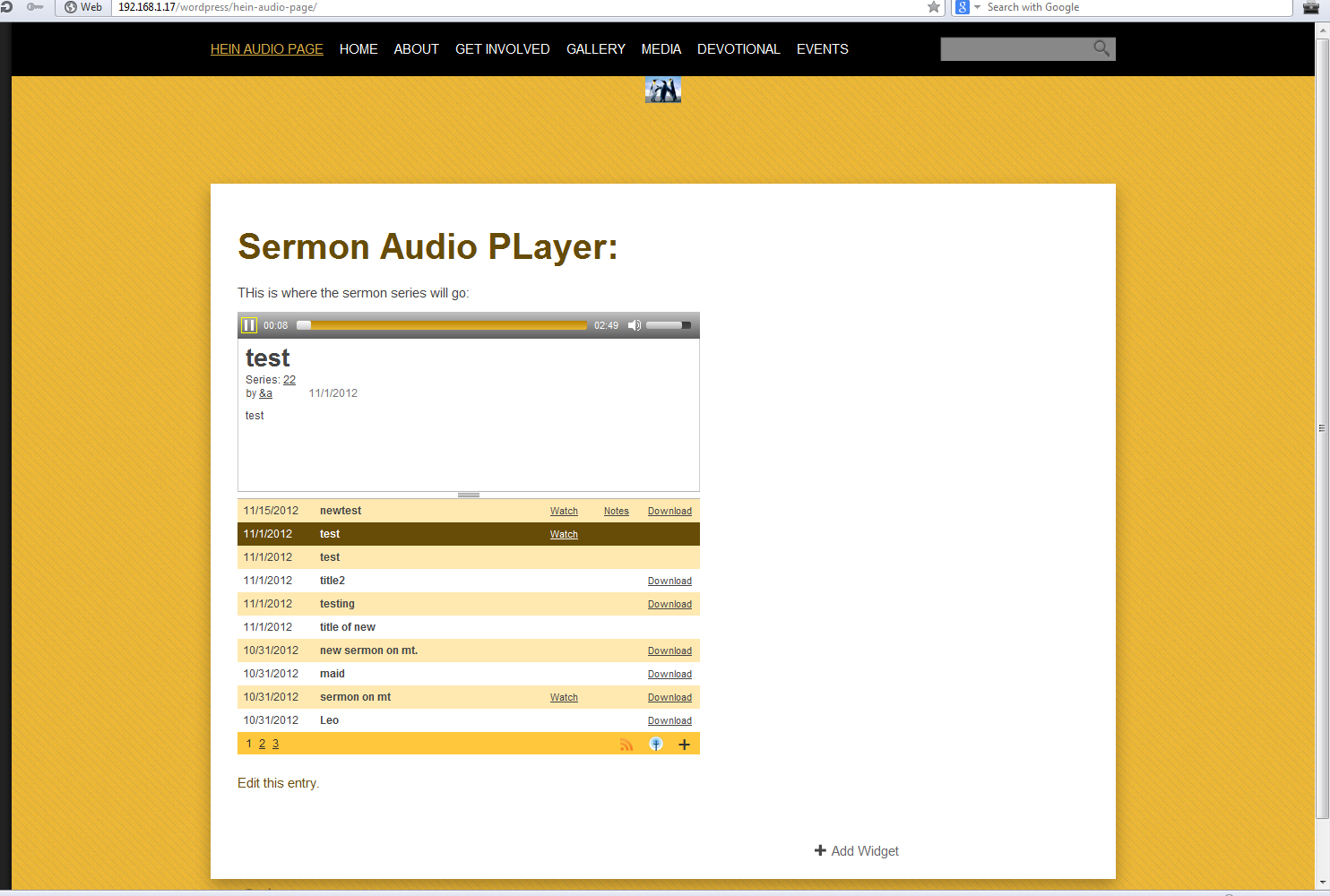
Task: Click the plus icon beside Add Widget
Action: tap(820, 850)
